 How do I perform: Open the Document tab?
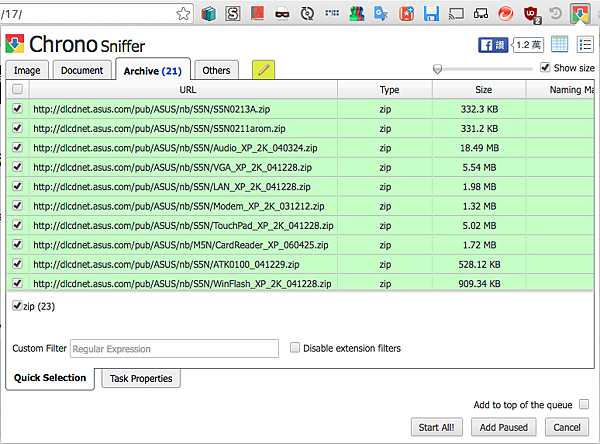pyautogui.click(x=82, y=70)
